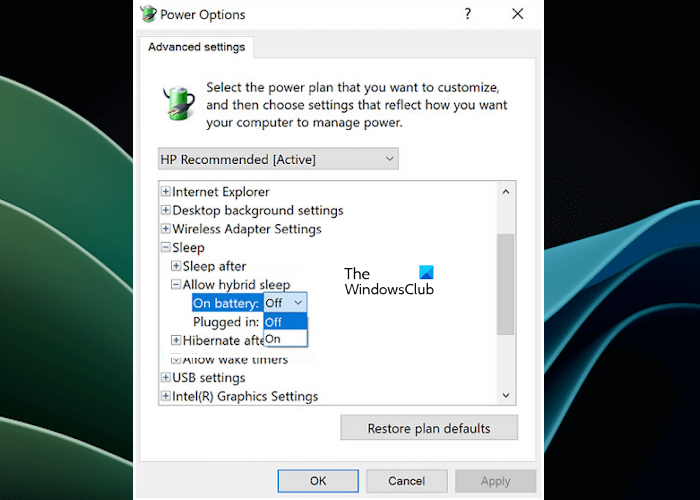Select the Advanced settings tab
Screen dimensions: 700x500
(x=196, y=47)
